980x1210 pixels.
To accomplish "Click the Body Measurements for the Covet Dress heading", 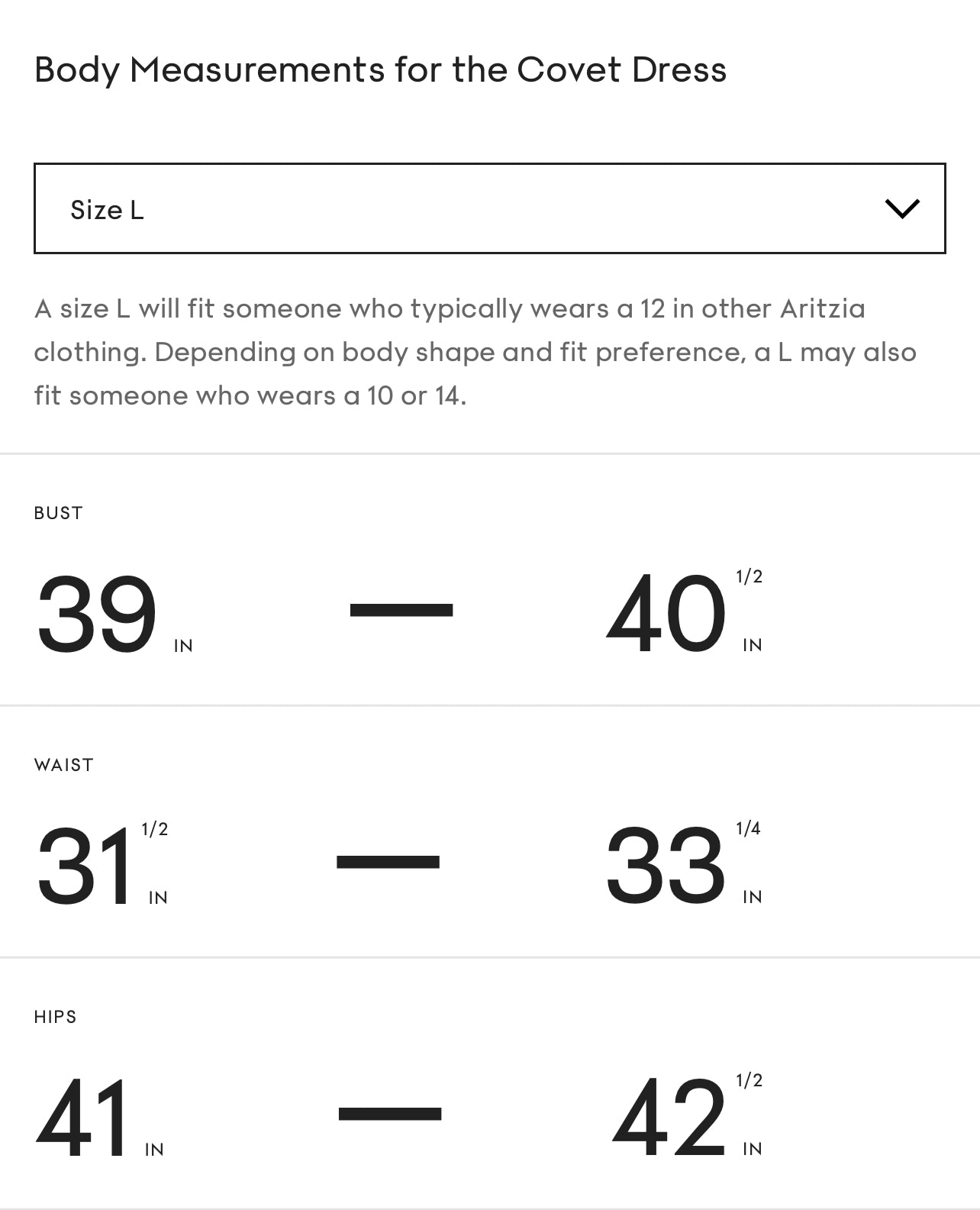I will tap(380, 69).
